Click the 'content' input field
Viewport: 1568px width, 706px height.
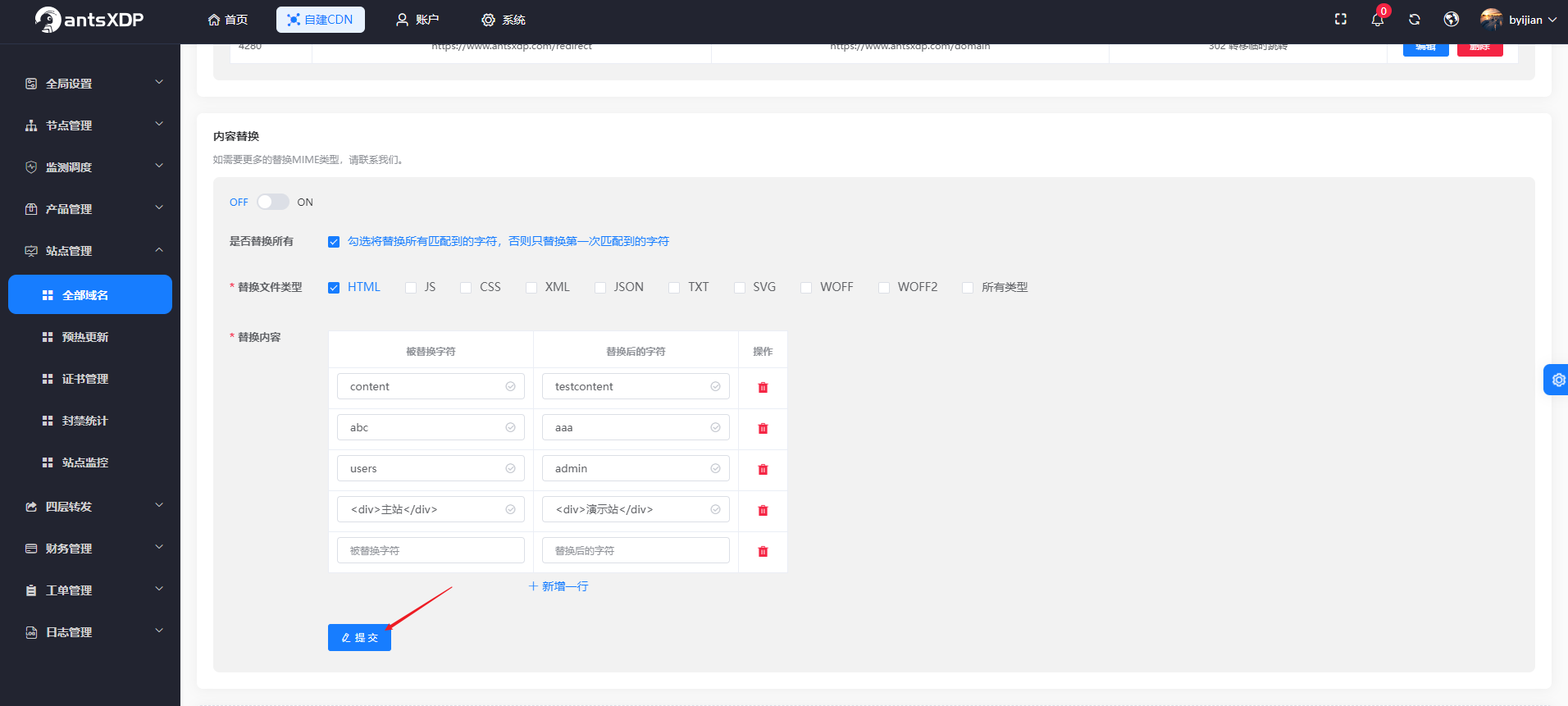coord(431,386)
